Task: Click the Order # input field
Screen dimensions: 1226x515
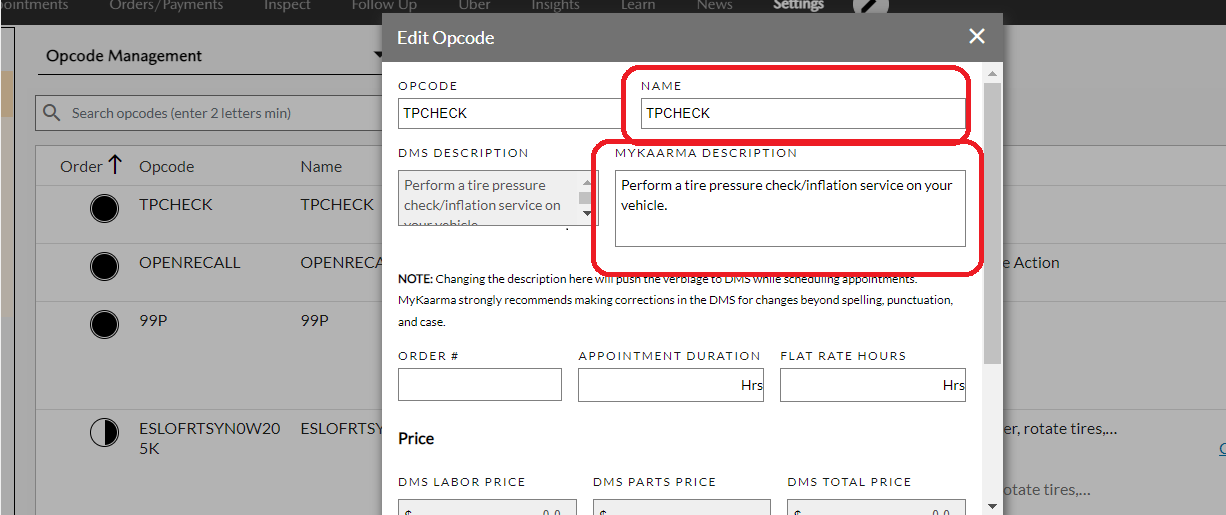Action: click(x=480, y=385)
